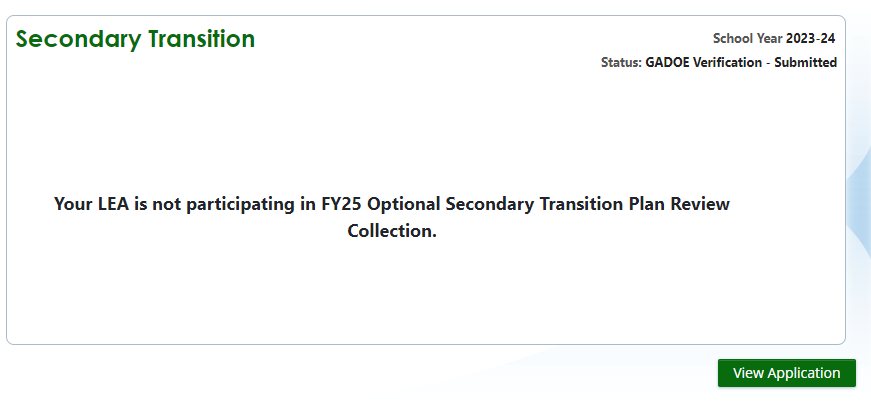Viewport: 871px width, 401px height.
Task: Select the 2023-24 school year value
Action: tap(810, 39)
